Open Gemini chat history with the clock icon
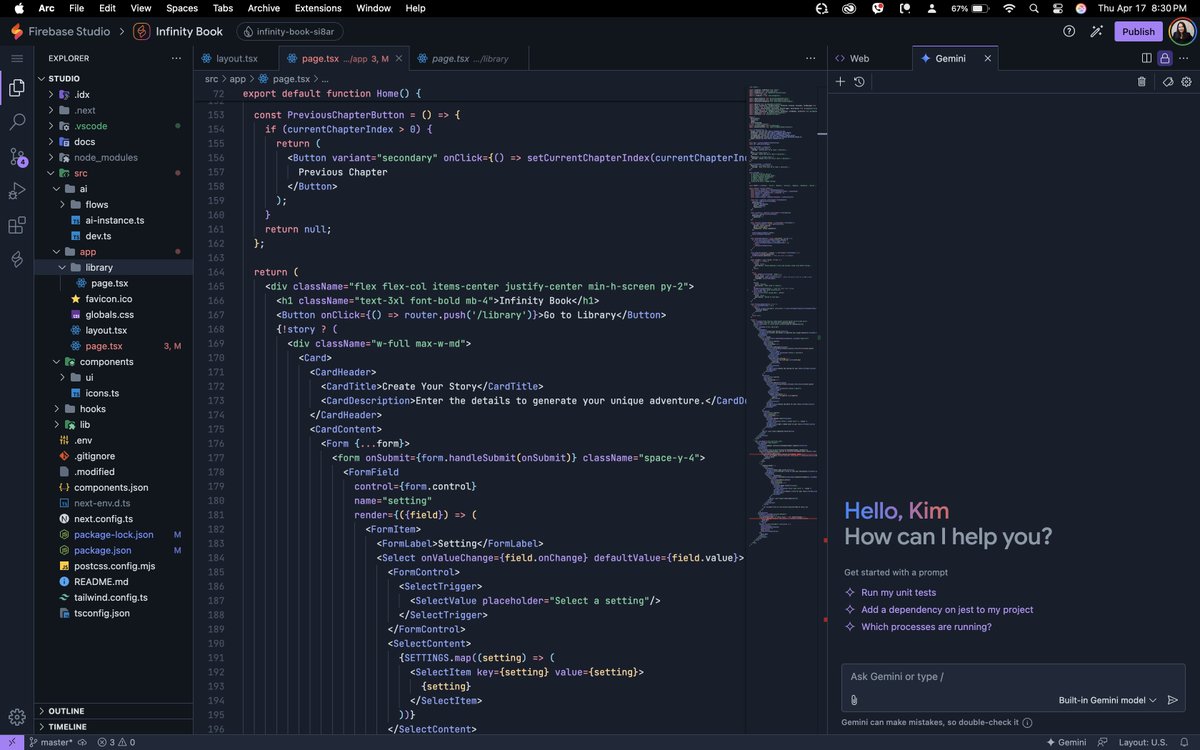The height and width of the screenshot is (750, 1200). pyautogui.click(x=858, y=81)
